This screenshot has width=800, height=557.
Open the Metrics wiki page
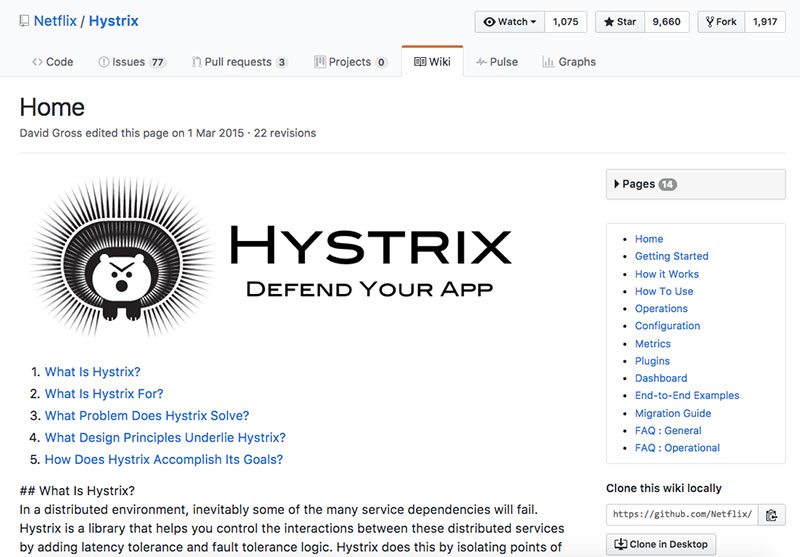pos(653,344)
